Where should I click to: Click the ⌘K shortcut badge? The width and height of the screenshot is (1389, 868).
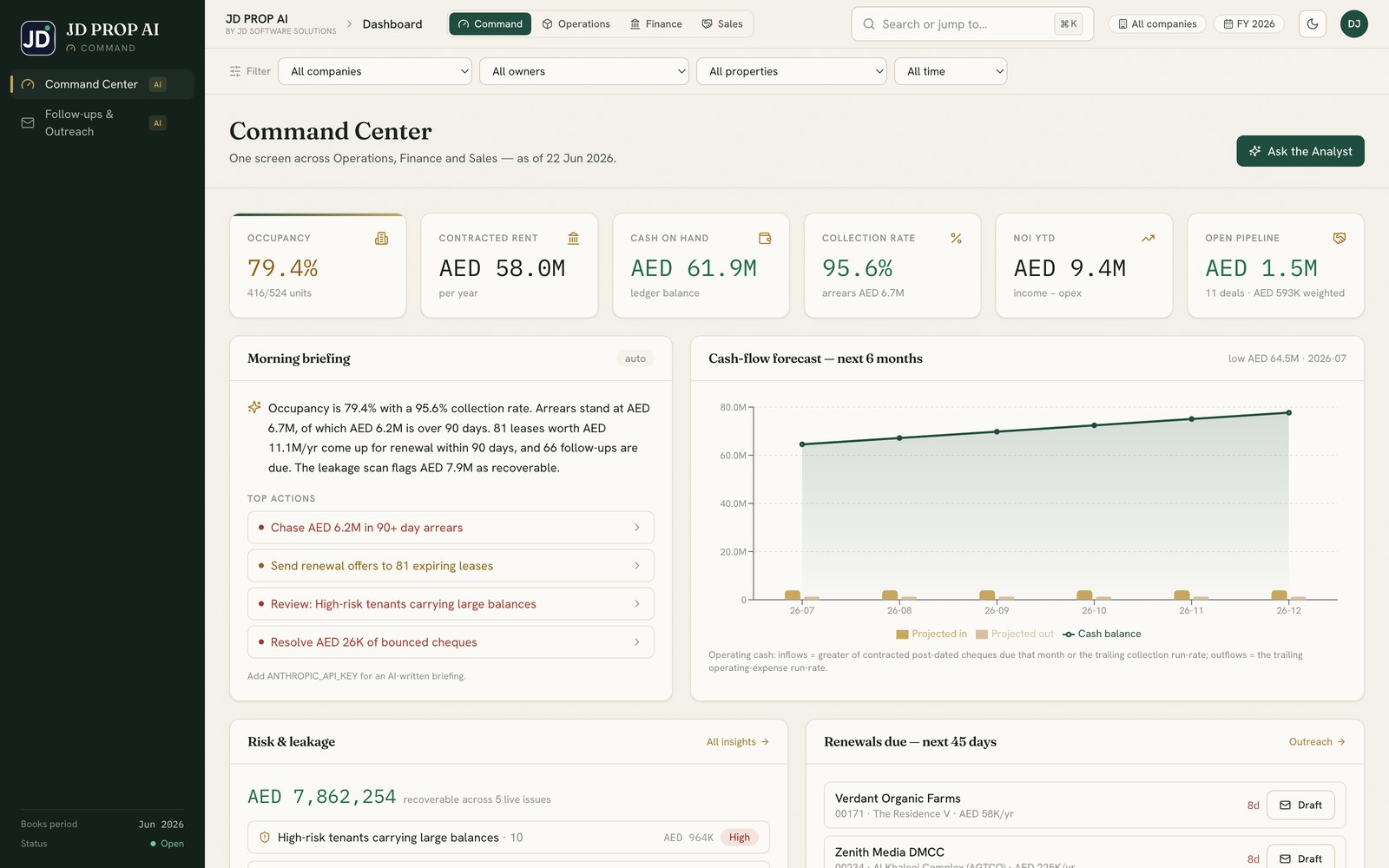1069,24
